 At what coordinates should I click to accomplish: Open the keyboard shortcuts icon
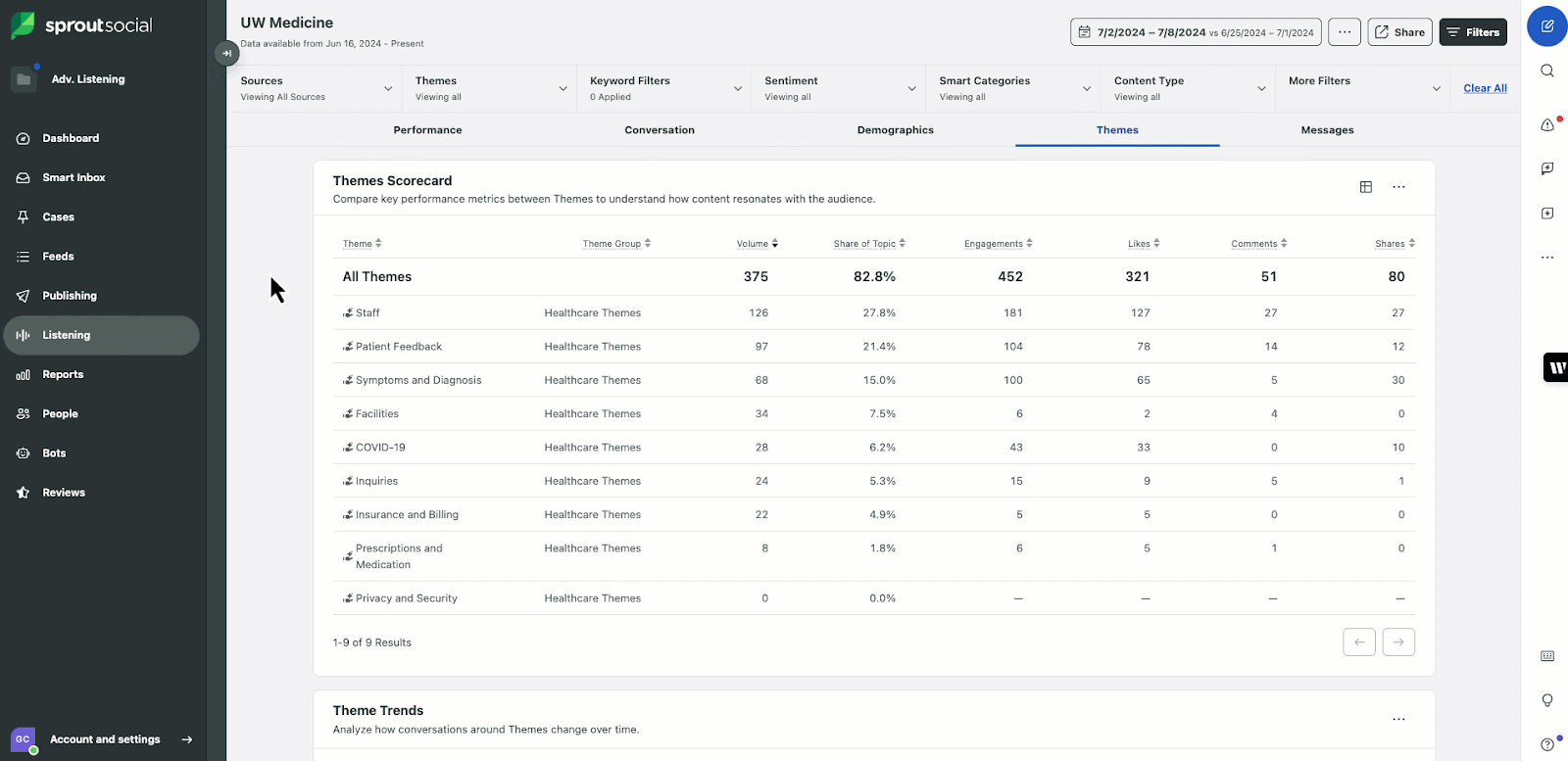1547,656
